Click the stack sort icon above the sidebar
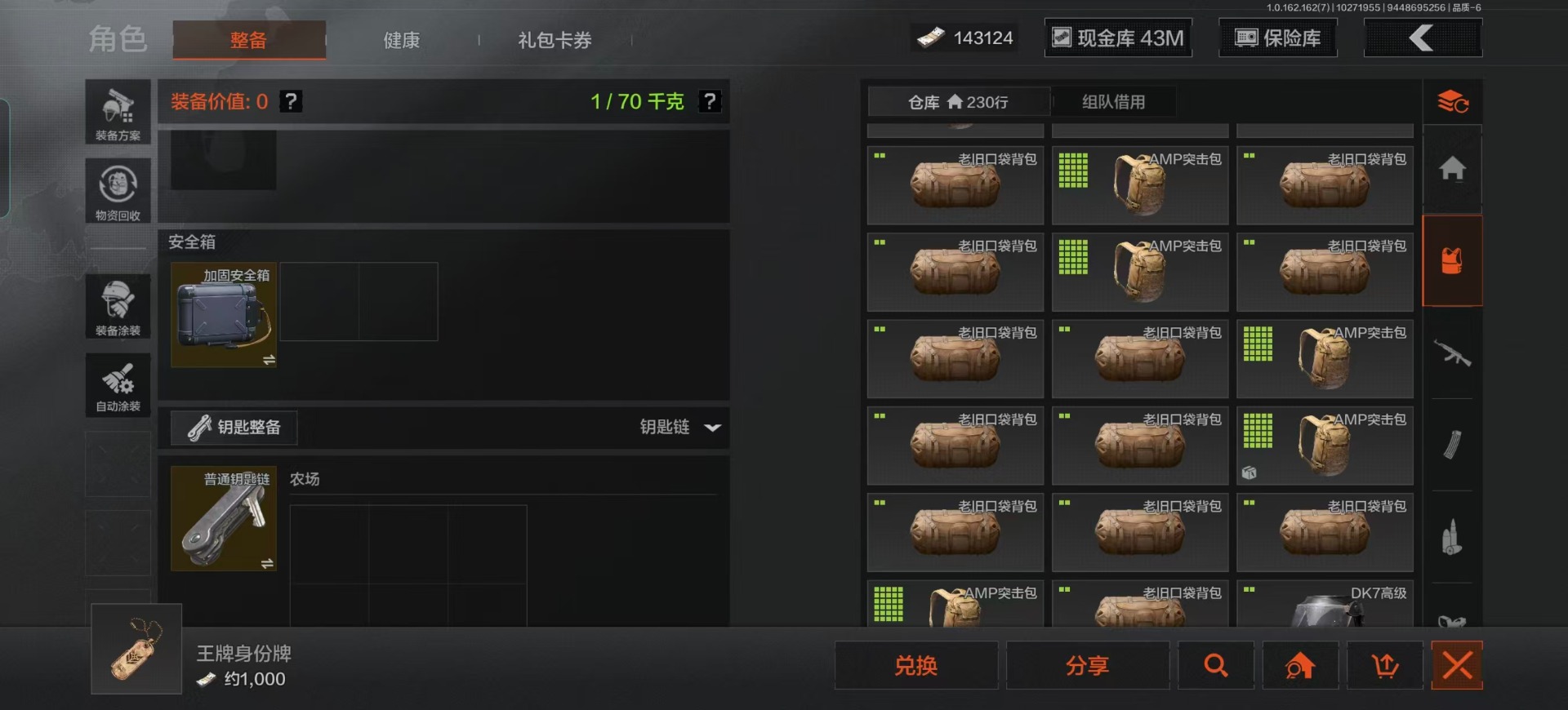1568x710 pixels. point(1453,102)
